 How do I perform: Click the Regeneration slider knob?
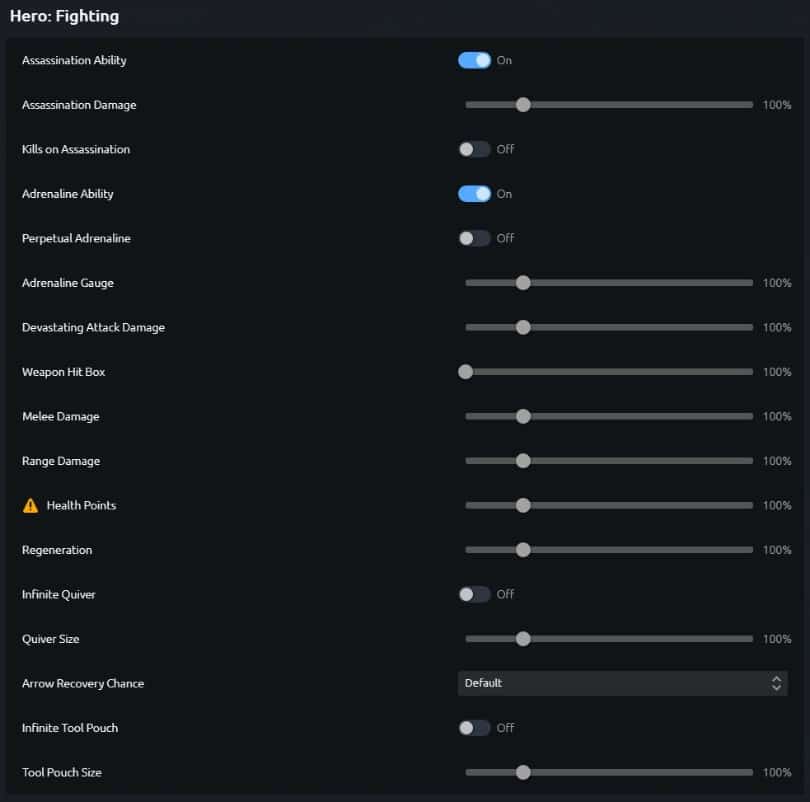[x=522, y=550]
